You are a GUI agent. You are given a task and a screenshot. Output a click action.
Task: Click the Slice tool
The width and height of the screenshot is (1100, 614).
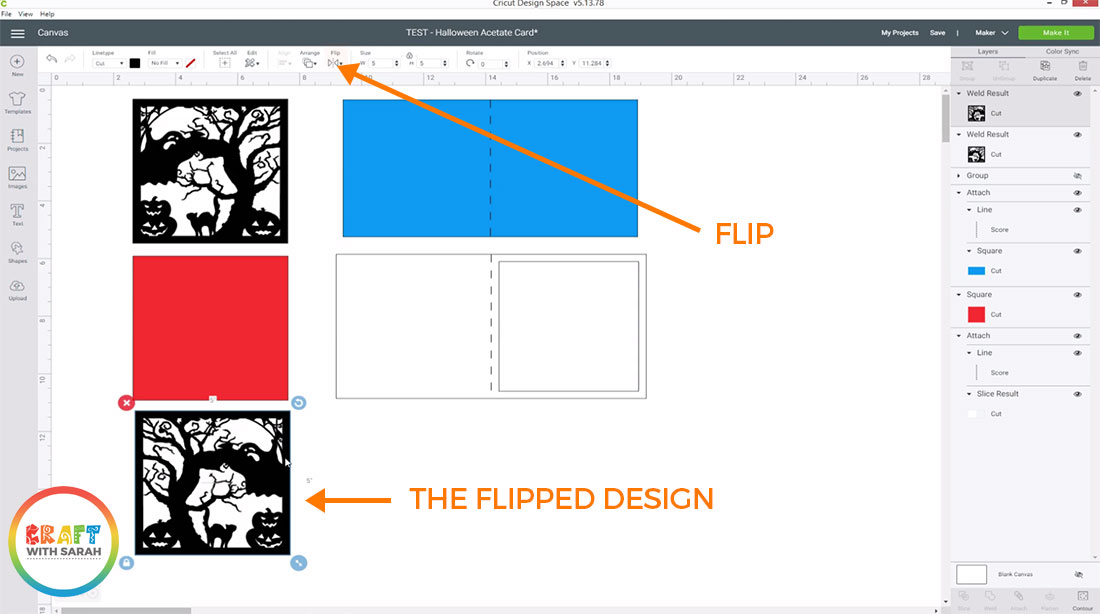pos(964,599)
